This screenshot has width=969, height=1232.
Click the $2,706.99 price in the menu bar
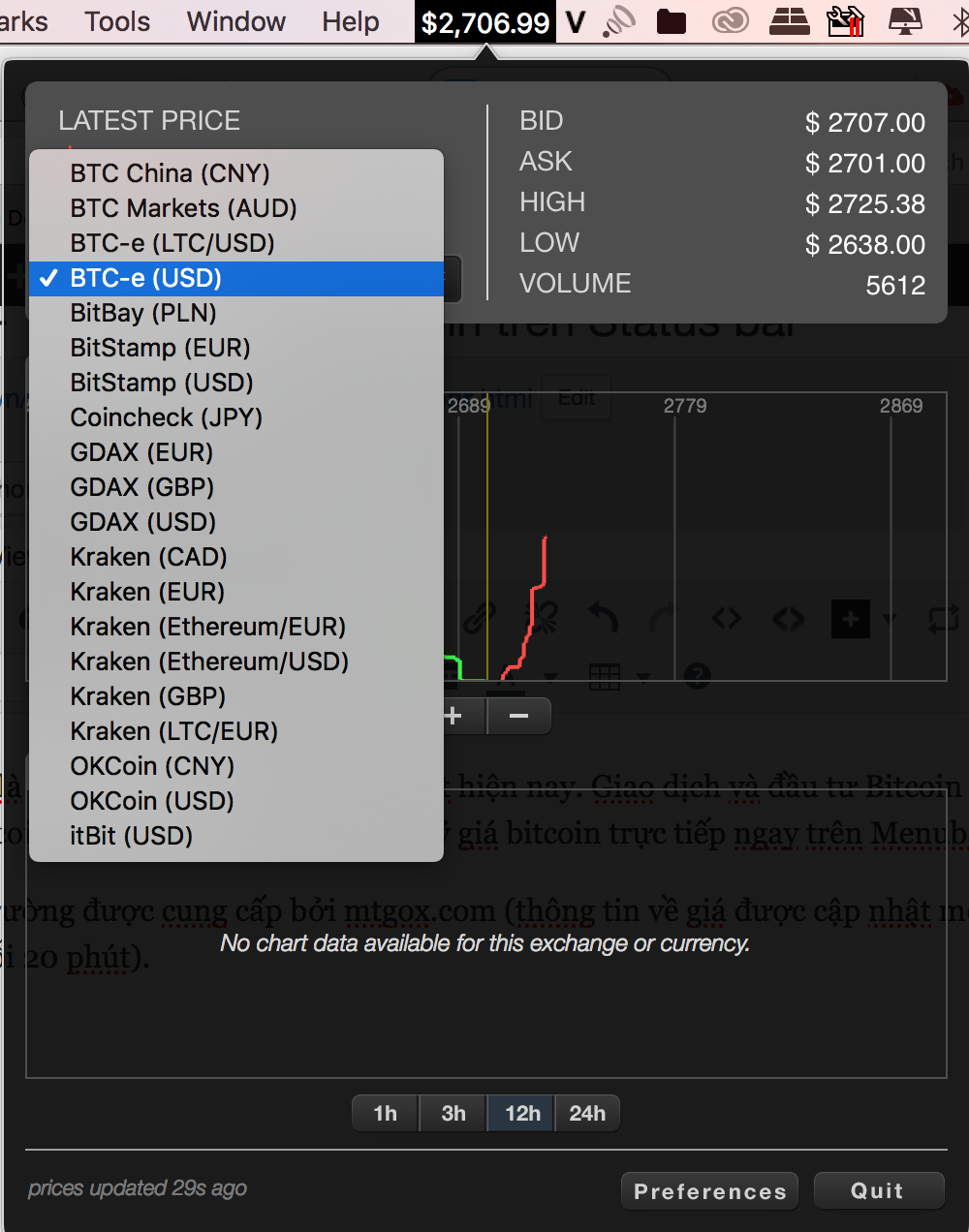(x=484, y=20)
